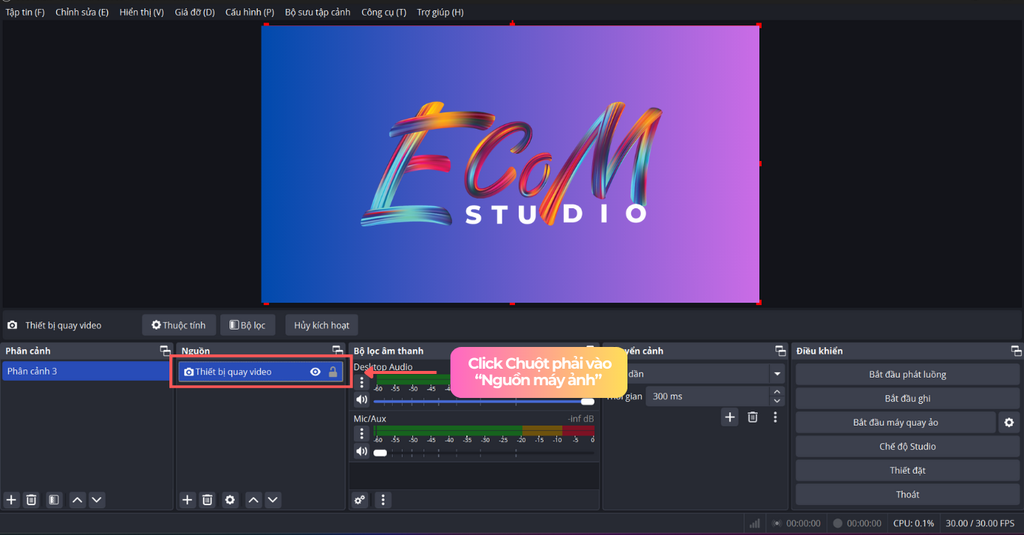
Task: Click Bắt đầu máy quay ảo button
Action: pyautogui.click(x=895, y=423)
